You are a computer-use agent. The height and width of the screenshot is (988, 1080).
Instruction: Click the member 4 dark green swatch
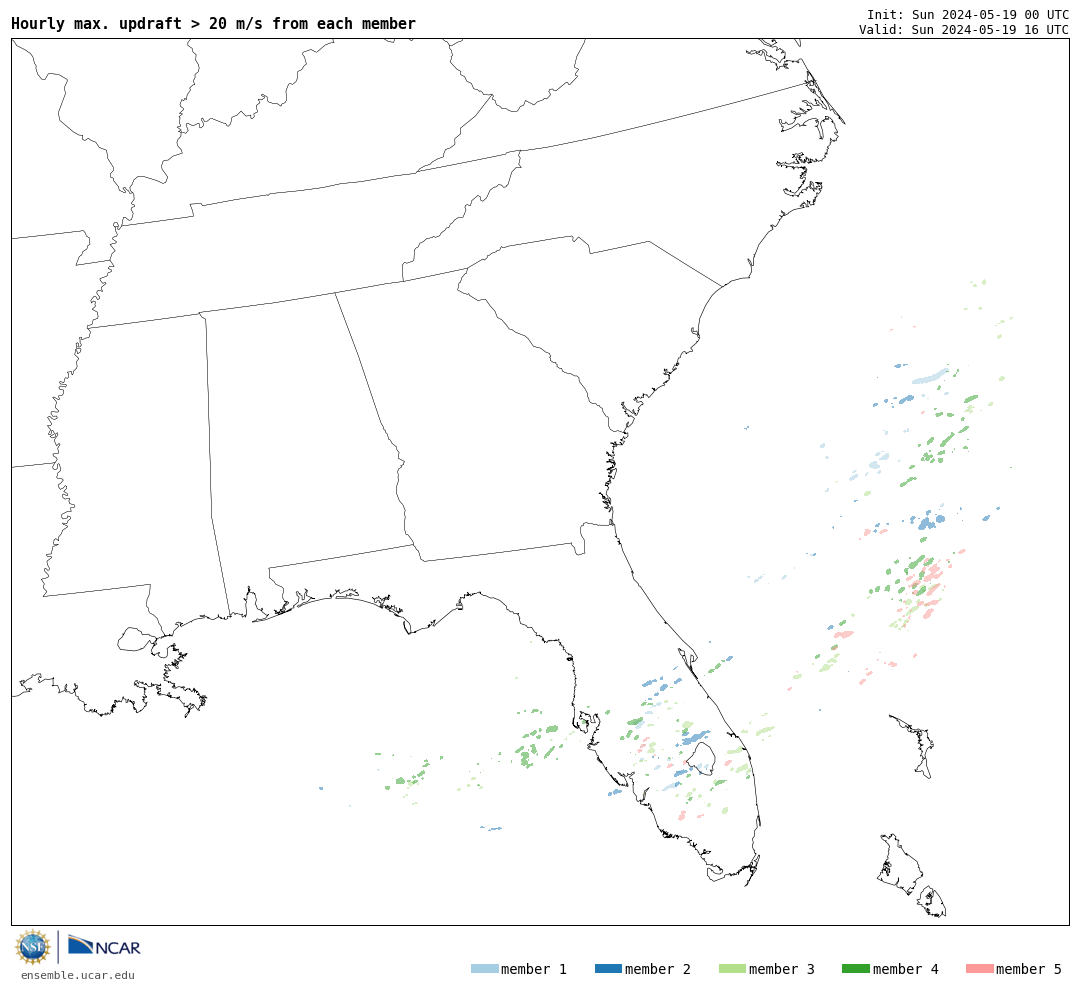[x=856, y=969]
